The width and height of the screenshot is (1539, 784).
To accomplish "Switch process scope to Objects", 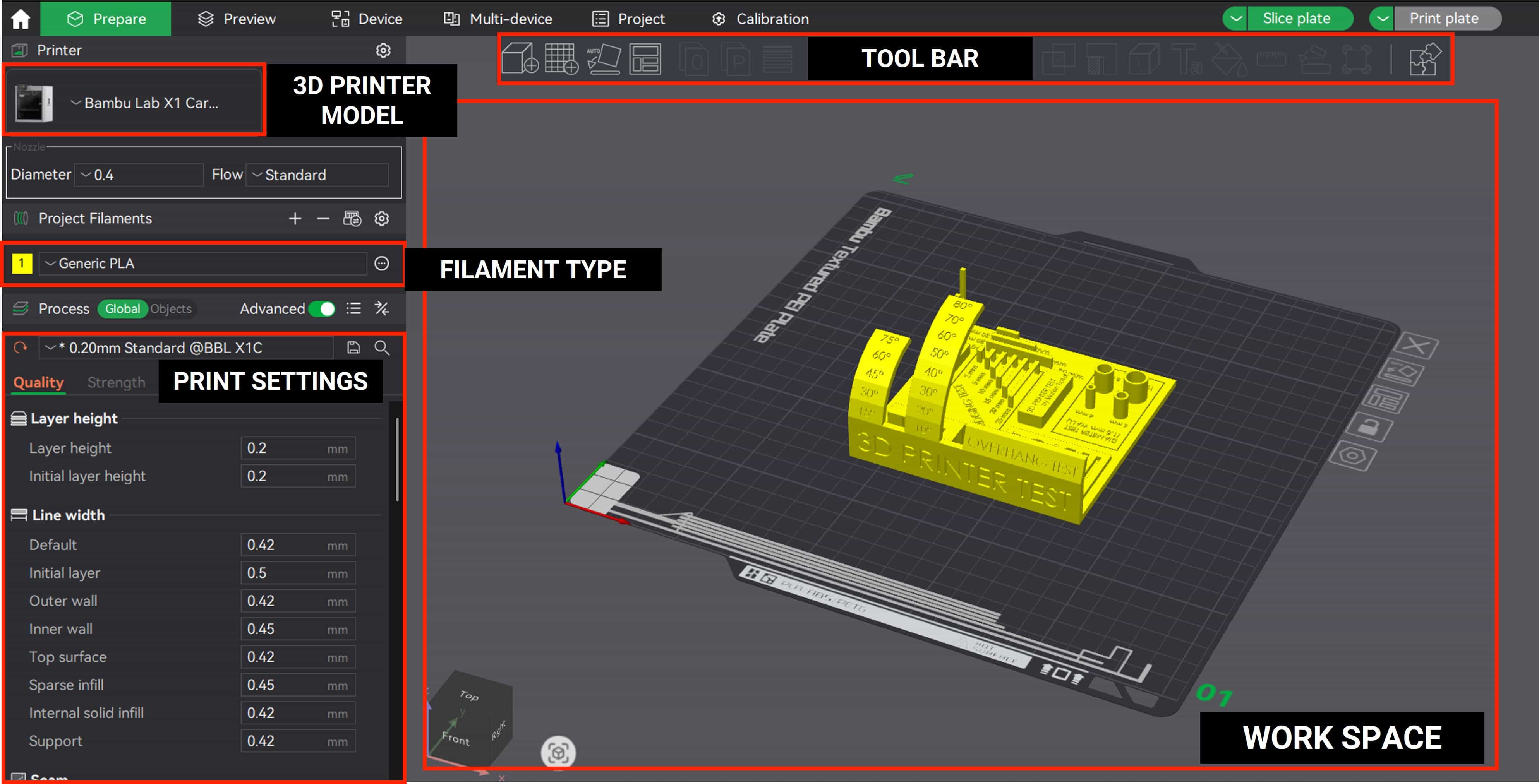I will tap(171, 309).
